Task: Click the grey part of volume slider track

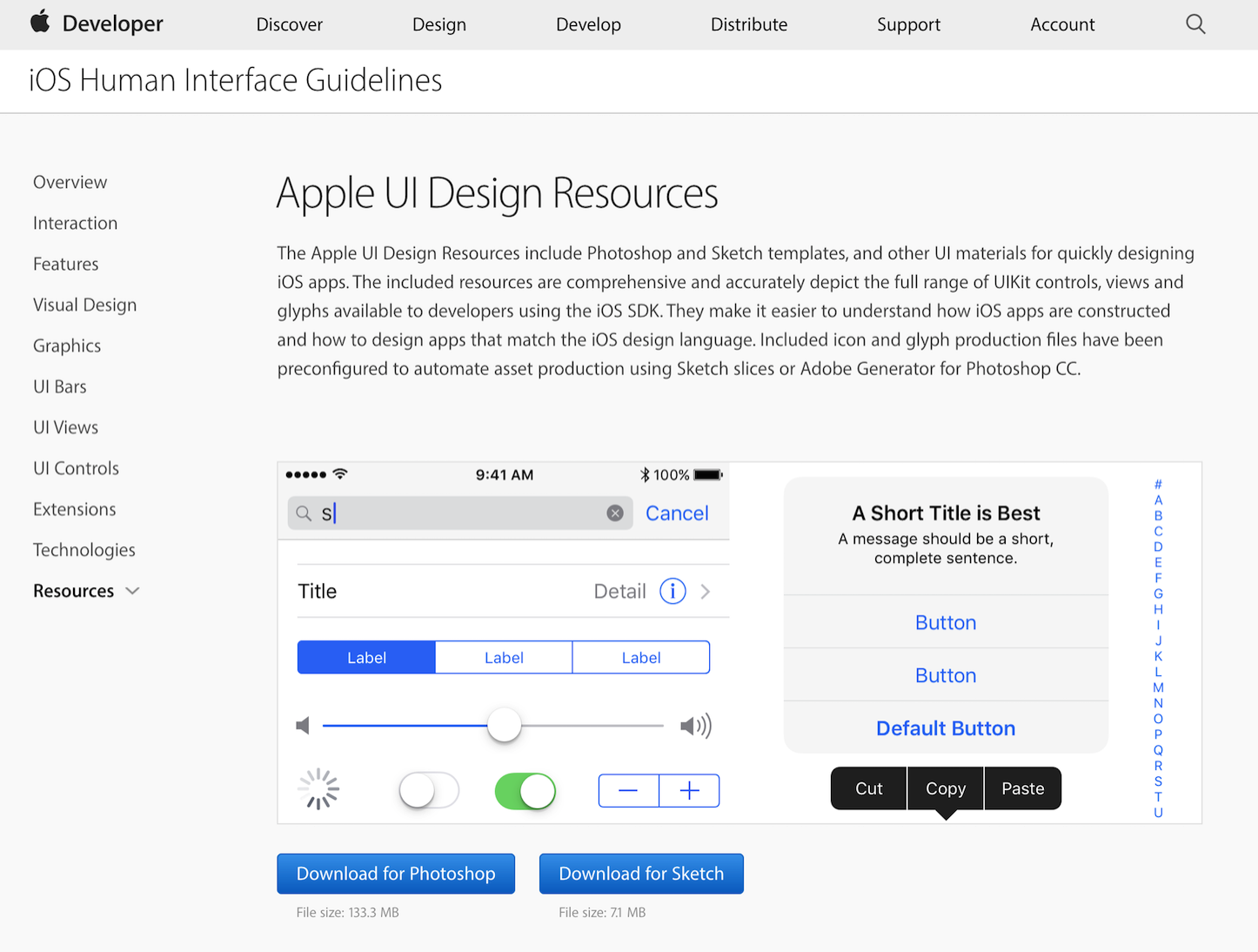Action: point(592,725)
